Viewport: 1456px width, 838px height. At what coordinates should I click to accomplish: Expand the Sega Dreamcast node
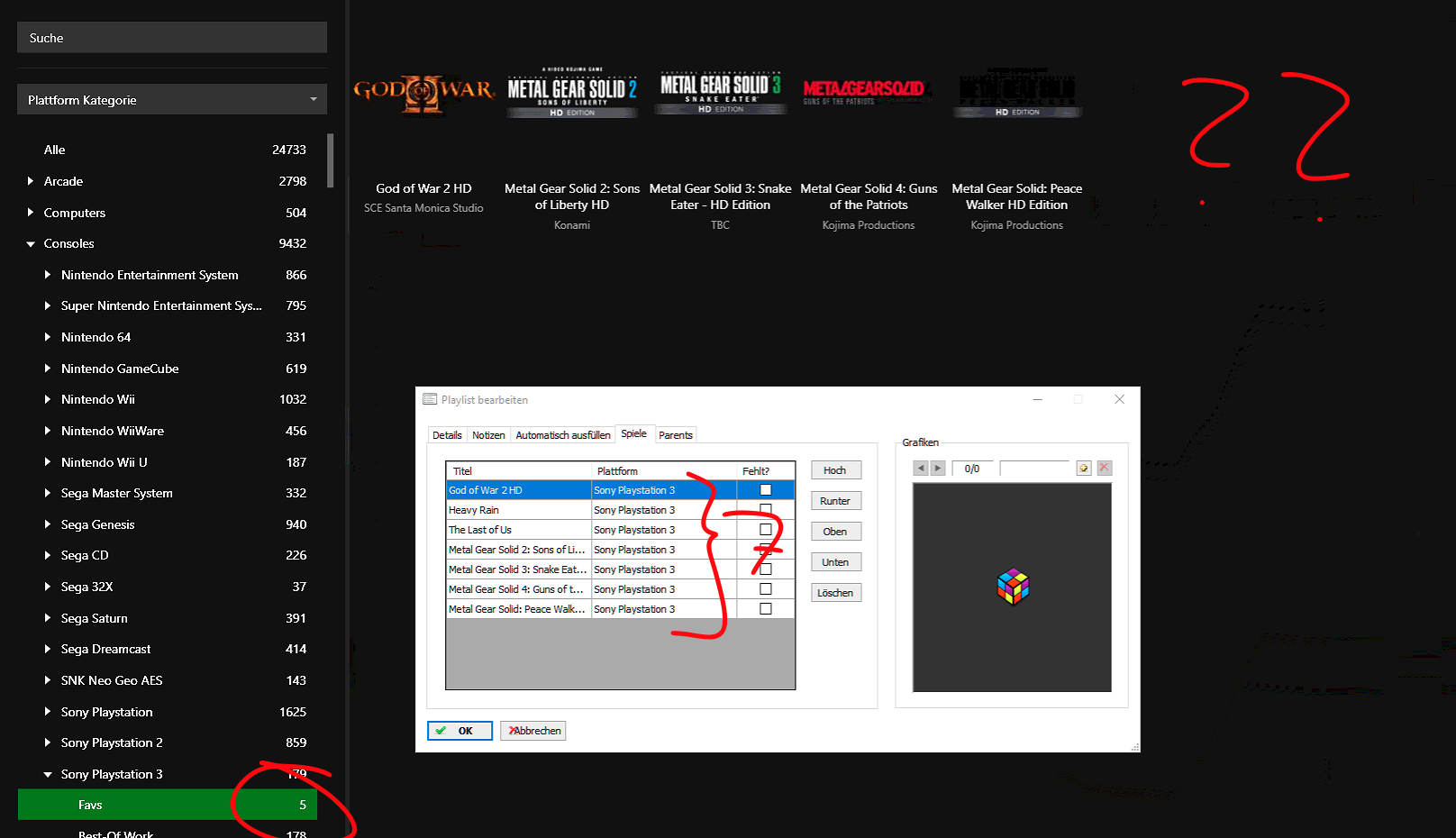tap(48, 649)
